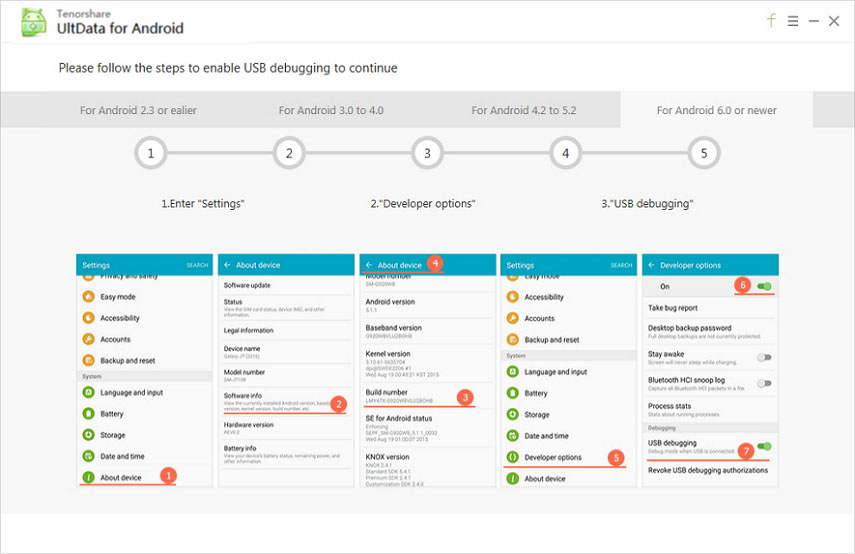Open the Facebook share icon
The height and width of the screenshot is (554, 855).
(771, 21)
